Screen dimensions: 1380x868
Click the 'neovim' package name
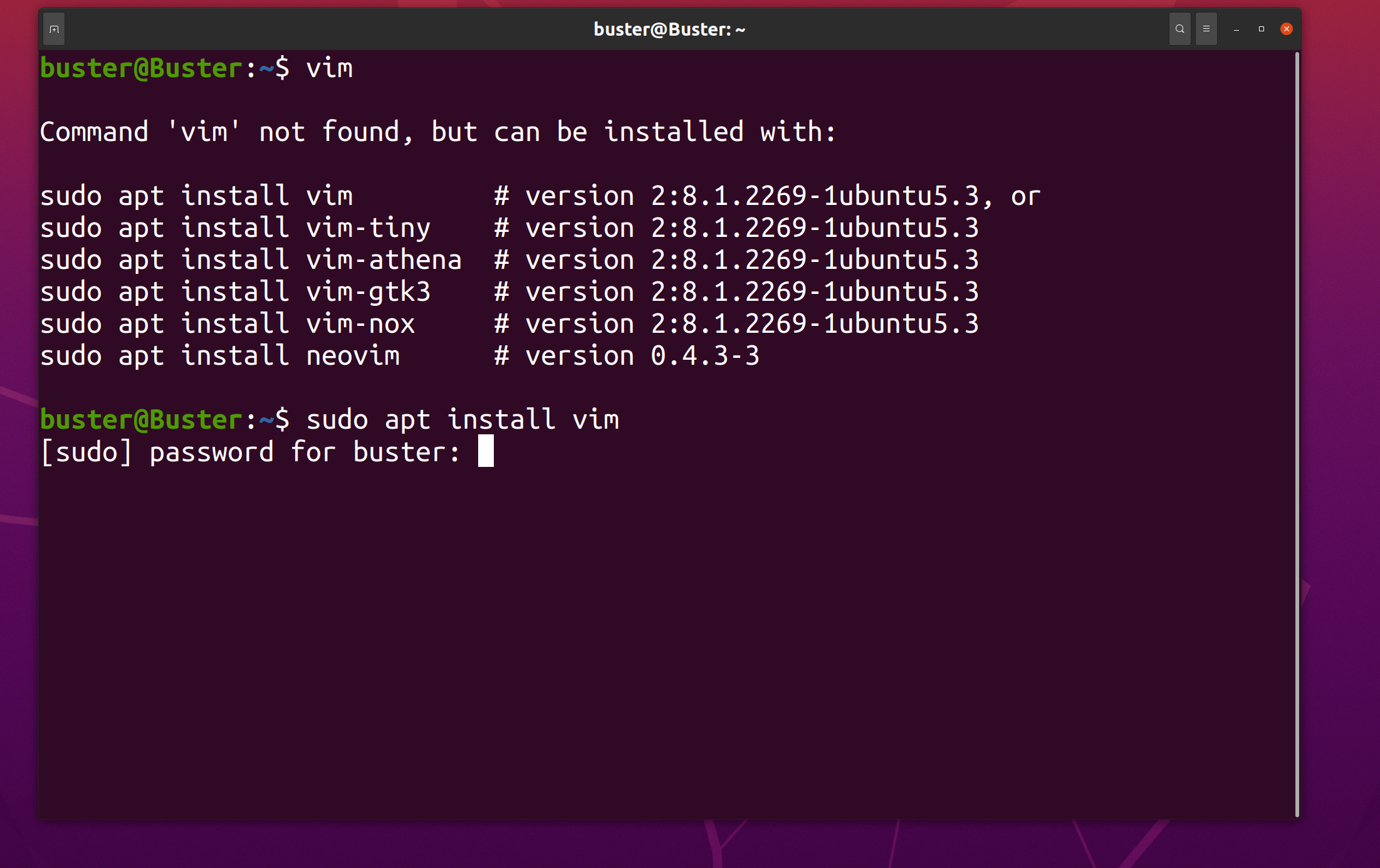(353, 356)
